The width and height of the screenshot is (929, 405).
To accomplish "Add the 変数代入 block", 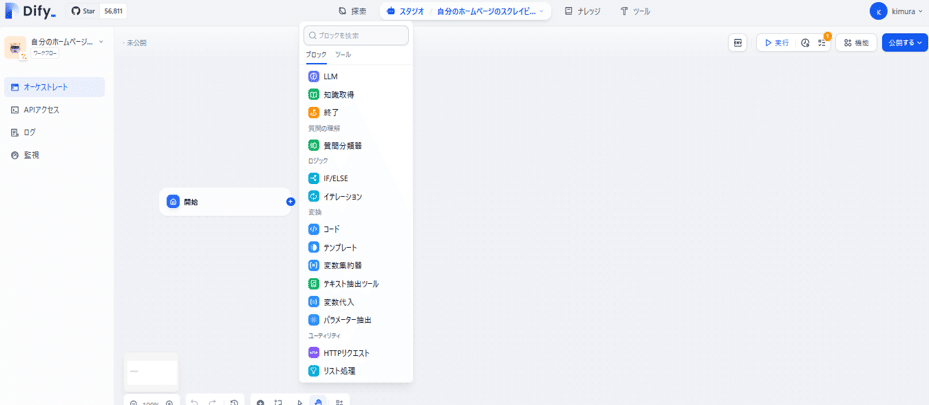I will tap(356, 302).
